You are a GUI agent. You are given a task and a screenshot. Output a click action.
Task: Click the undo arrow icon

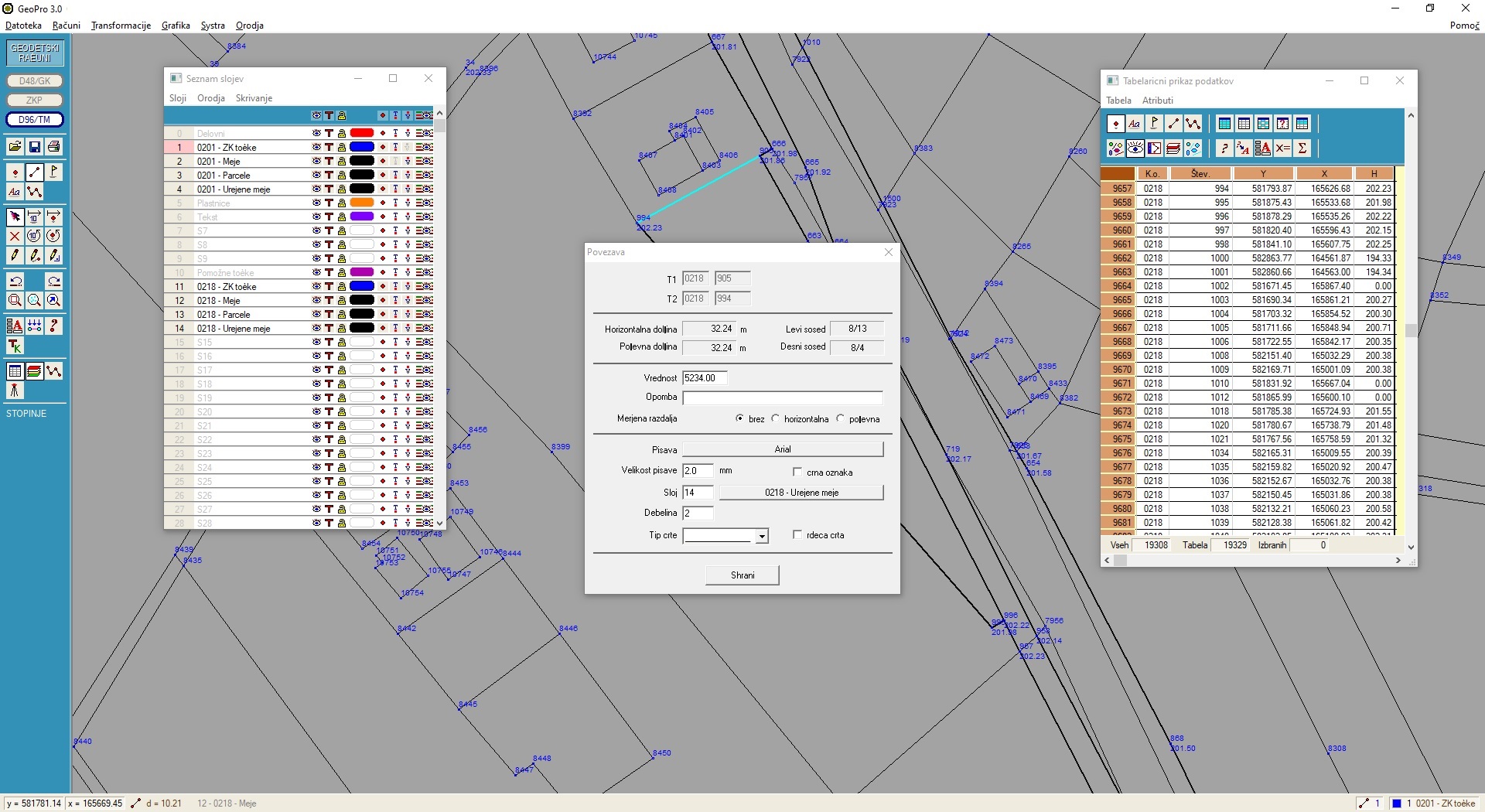coord(15,281)
